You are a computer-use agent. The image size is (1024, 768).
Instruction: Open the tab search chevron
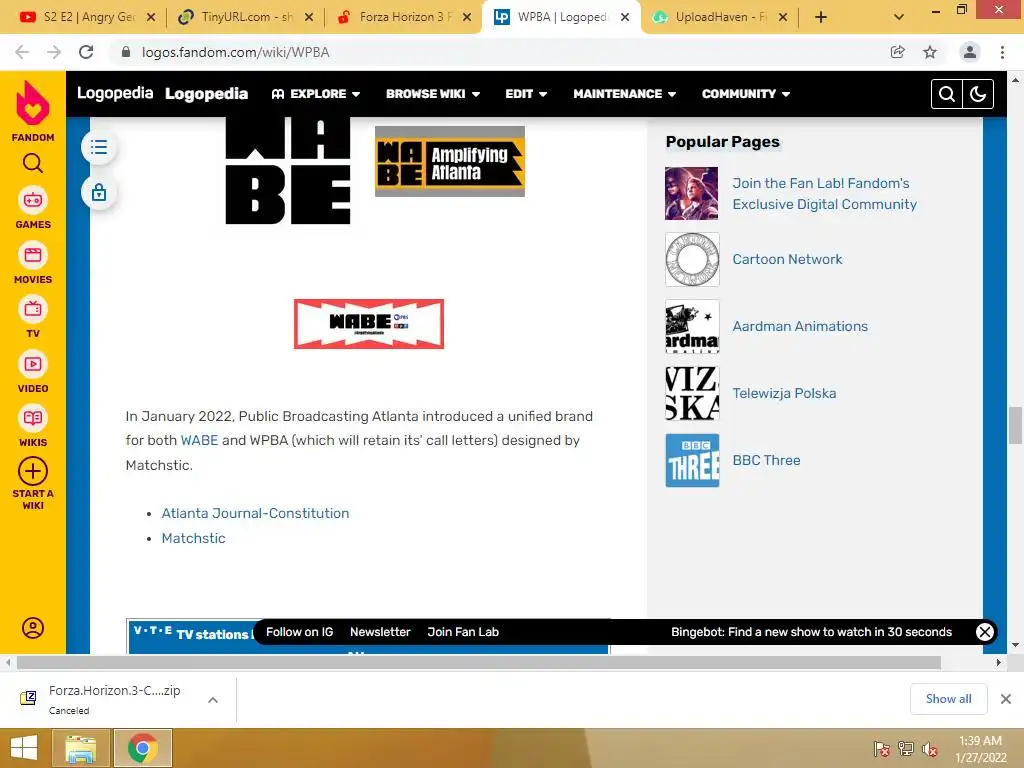tap(899, 17)
